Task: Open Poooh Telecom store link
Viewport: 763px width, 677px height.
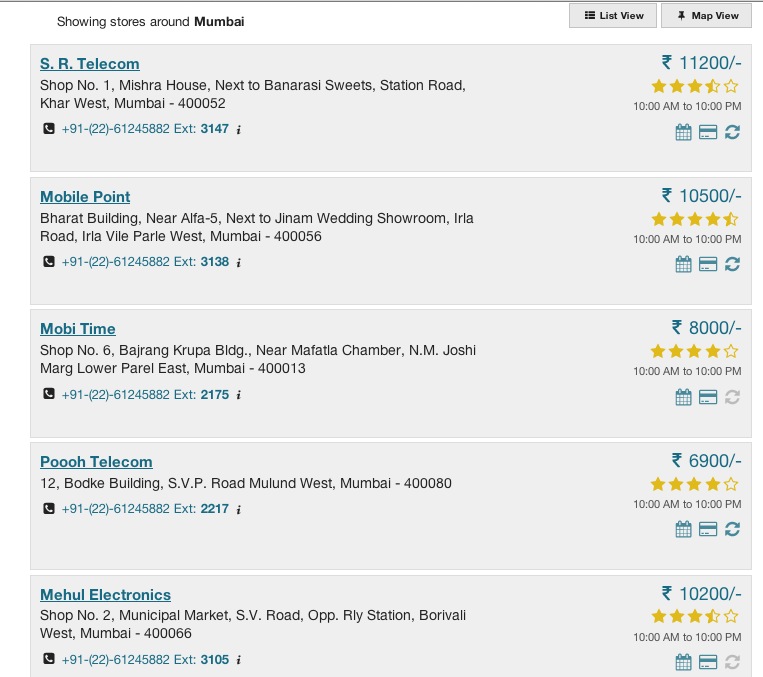Action: pyautogui.click(x=96, y=461)
